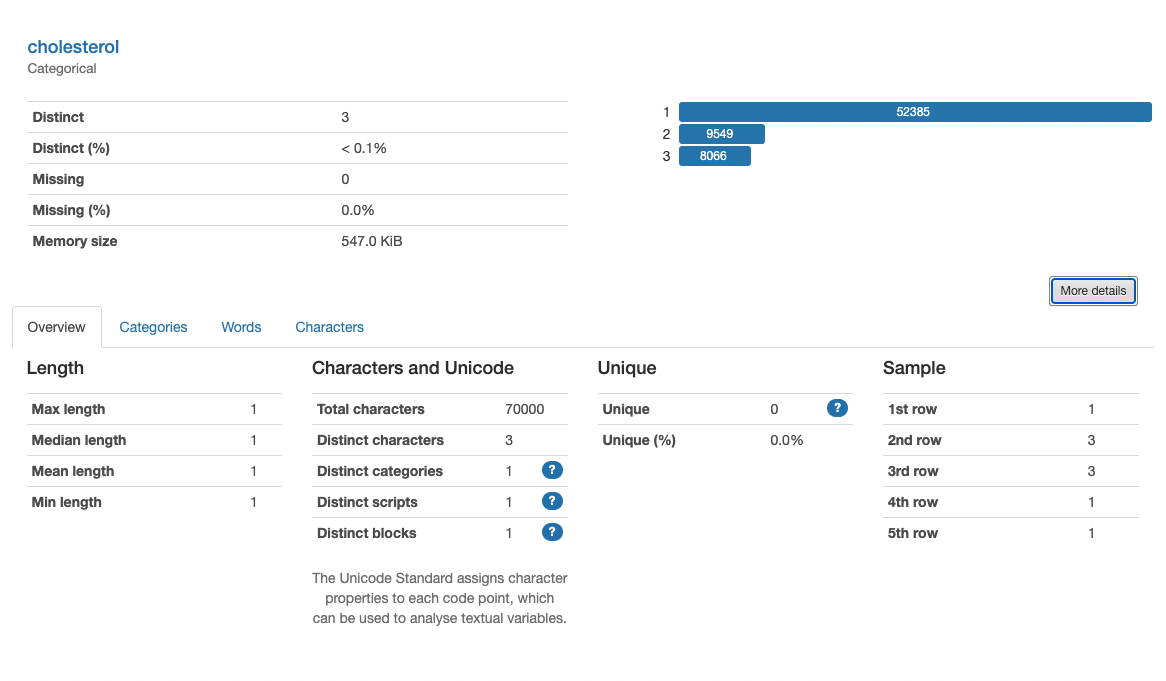The width and height of the screenshot is (1166, 681).
Task: Open the Words tab
Action: pos(241,327)
